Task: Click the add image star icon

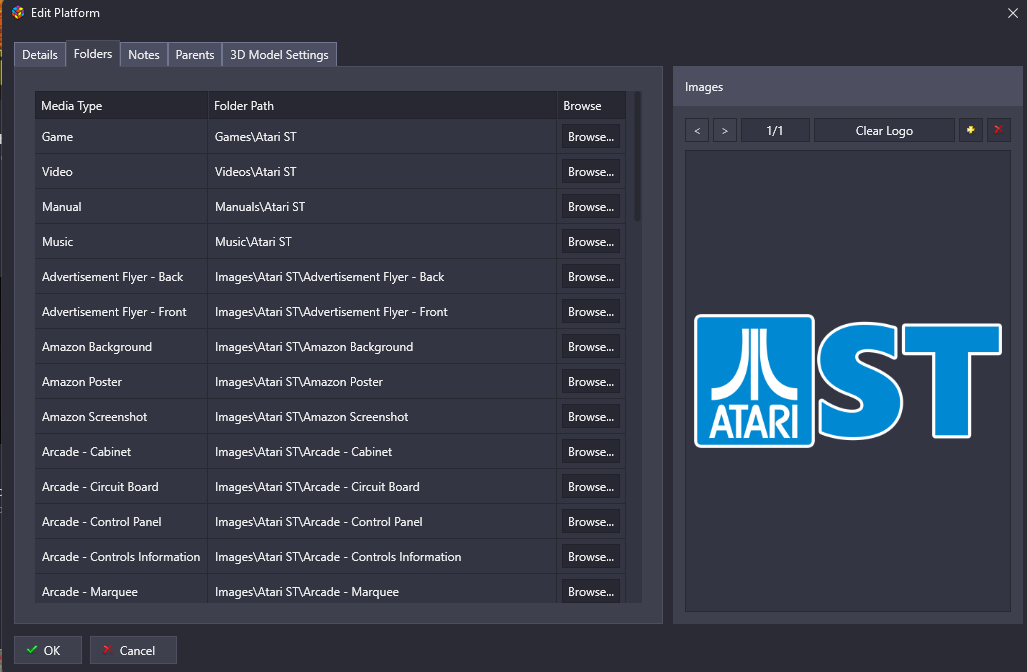Action: [970, 130]
